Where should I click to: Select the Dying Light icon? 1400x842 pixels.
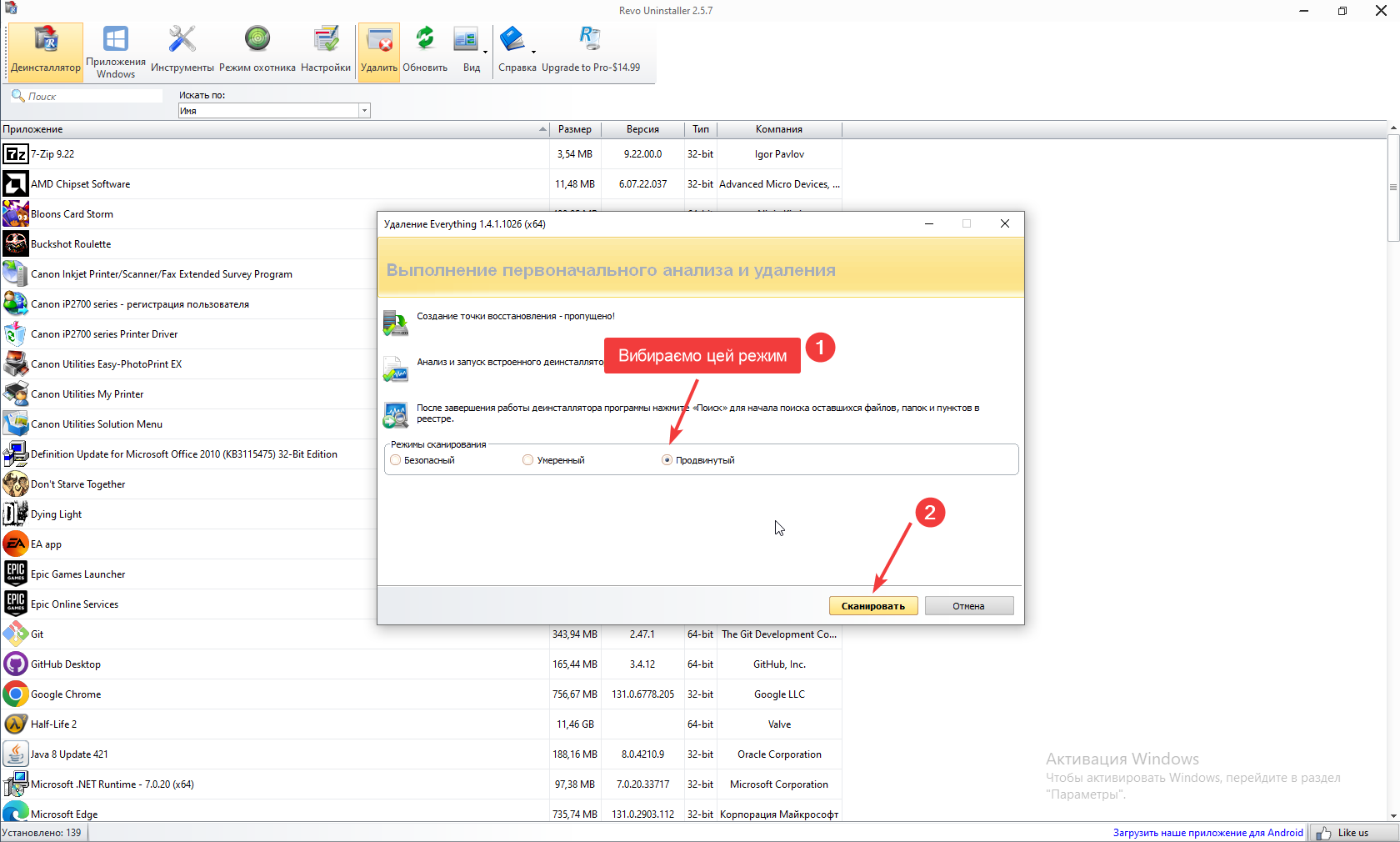click(x=16, y=514)
